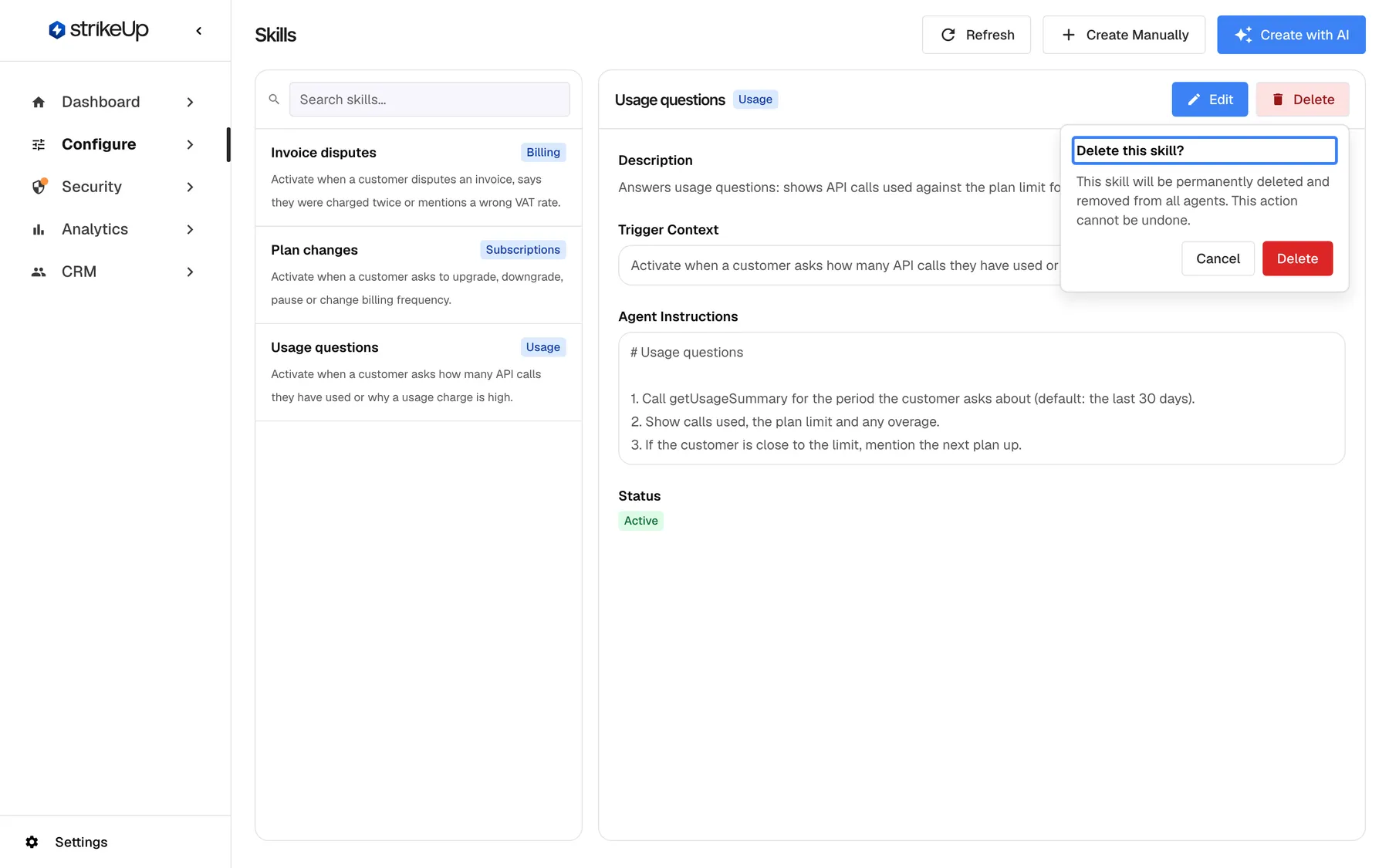This screenshot has height=868, width=1389.
Task: Click the Usage tag beside detail title
Action: pos(755,100)
